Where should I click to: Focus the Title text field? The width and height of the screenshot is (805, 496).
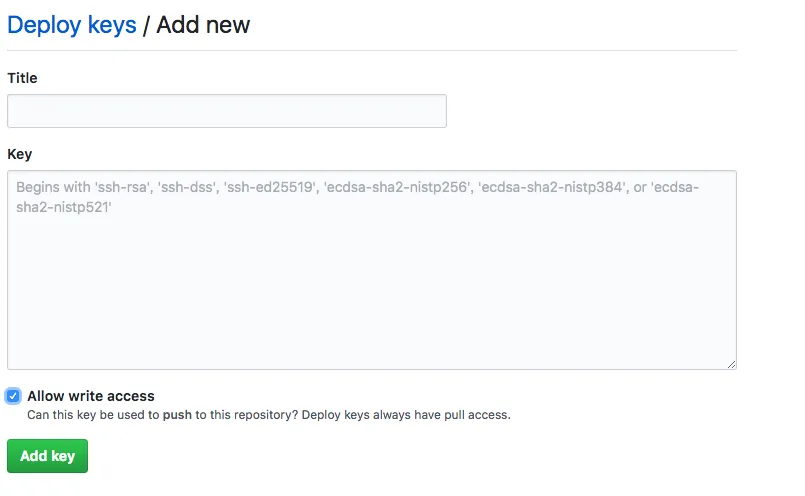click(226, 111)
